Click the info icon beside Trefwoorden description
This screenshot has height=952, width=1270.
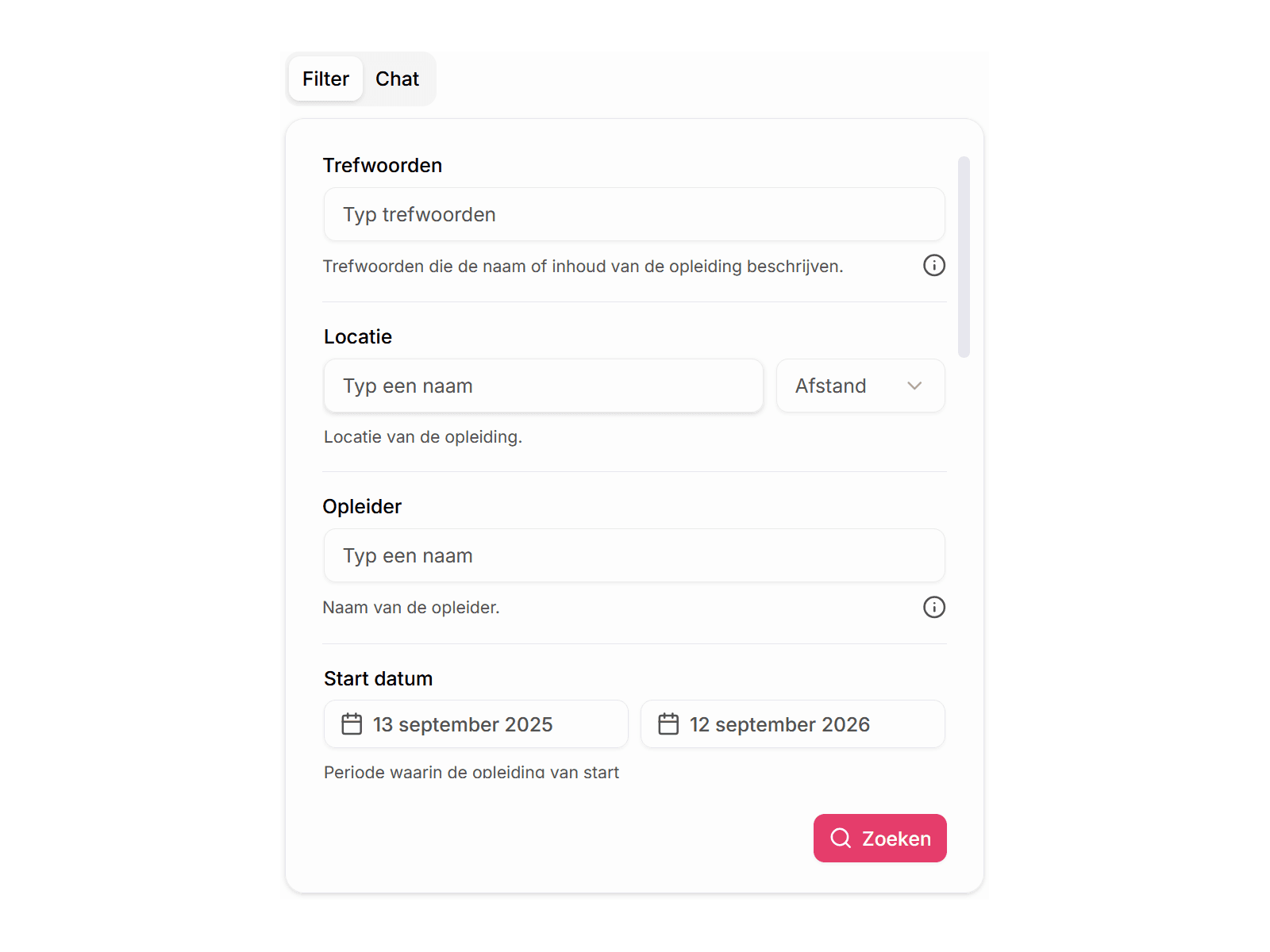pos(934,266)
